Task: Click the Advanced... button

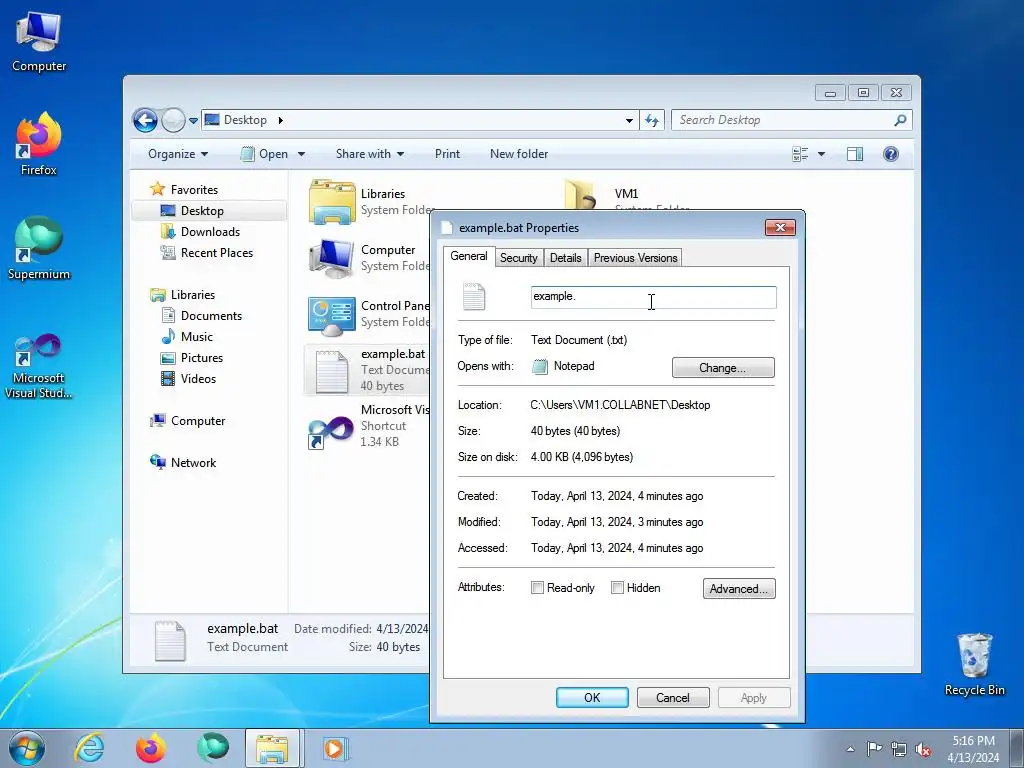Action: point(739,589)
